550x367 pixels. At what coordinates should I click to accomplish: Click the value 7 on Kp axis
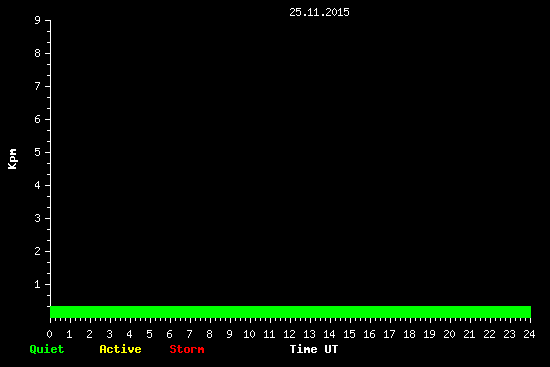pyautogui.click(x=38, y=86)
